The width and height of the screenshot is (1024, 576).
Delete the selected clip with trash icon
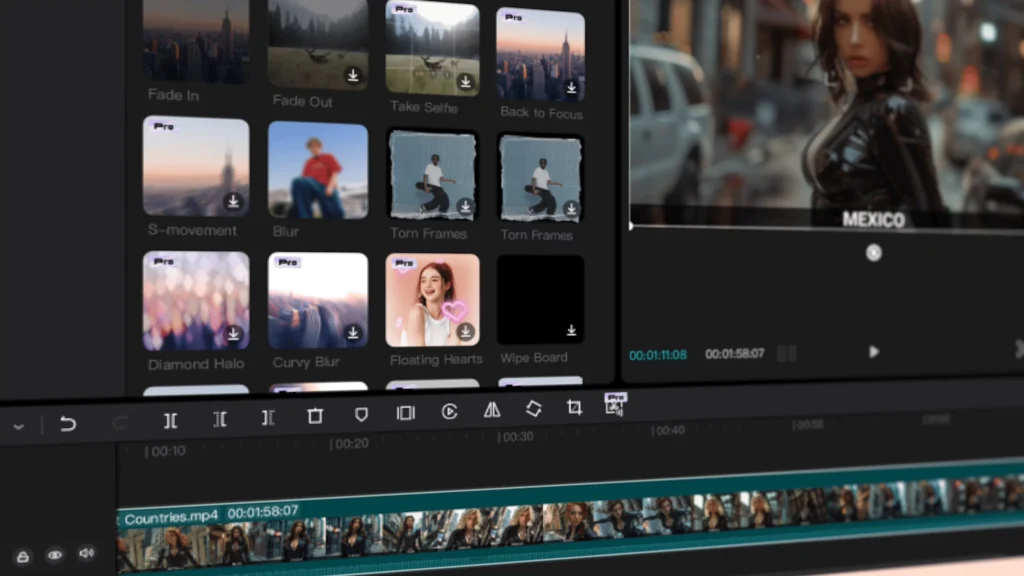pos(315,415)
